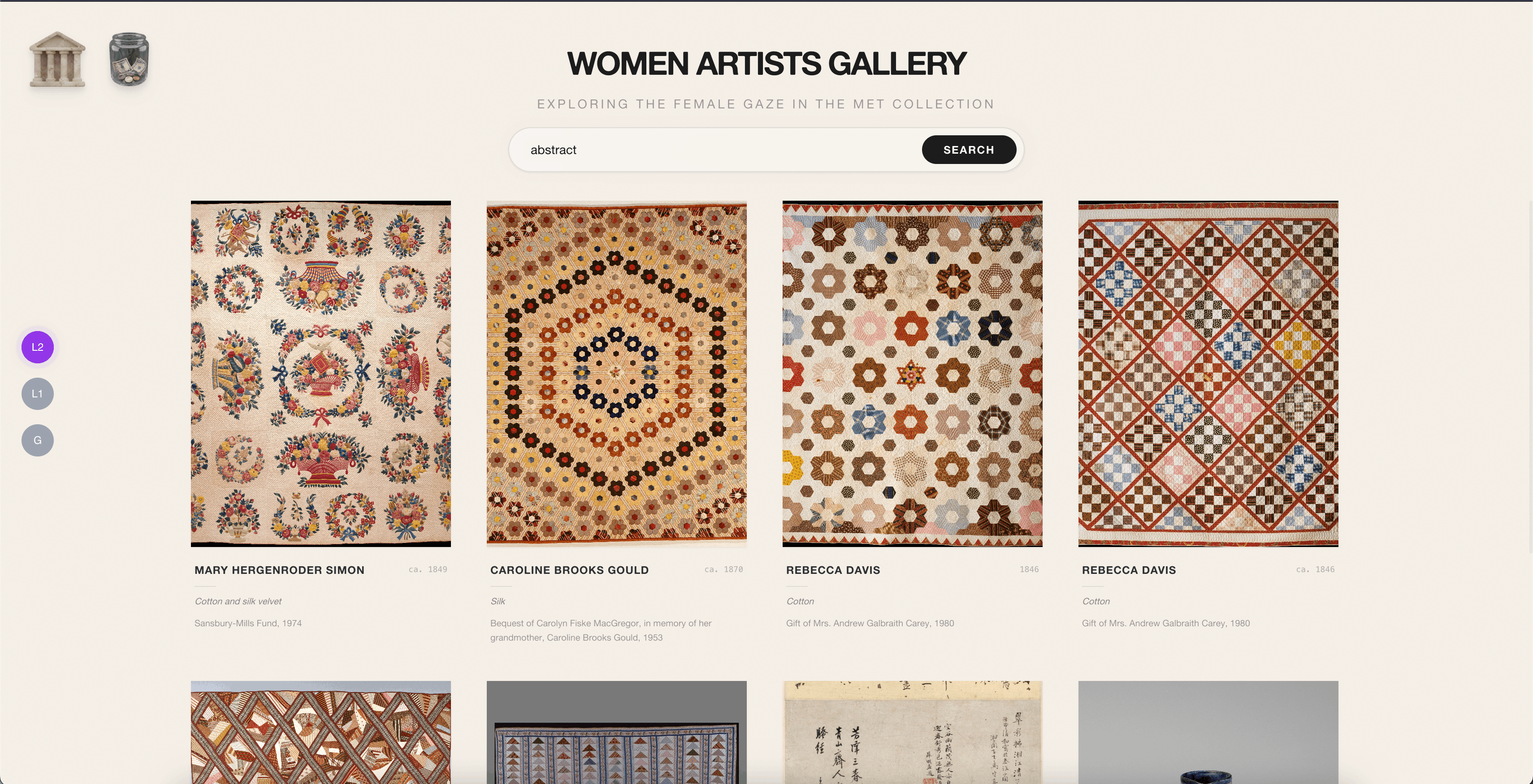This screenshot has width=1533, height=784.
Task: Open Rebecca Davis checkered diamond quilt image
Action: click(x=1208, y=374)
